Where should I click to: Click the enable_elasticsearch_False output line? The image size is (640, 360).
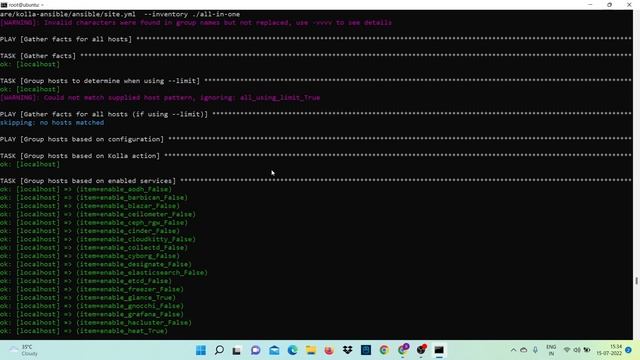click(x=104, y=273)
